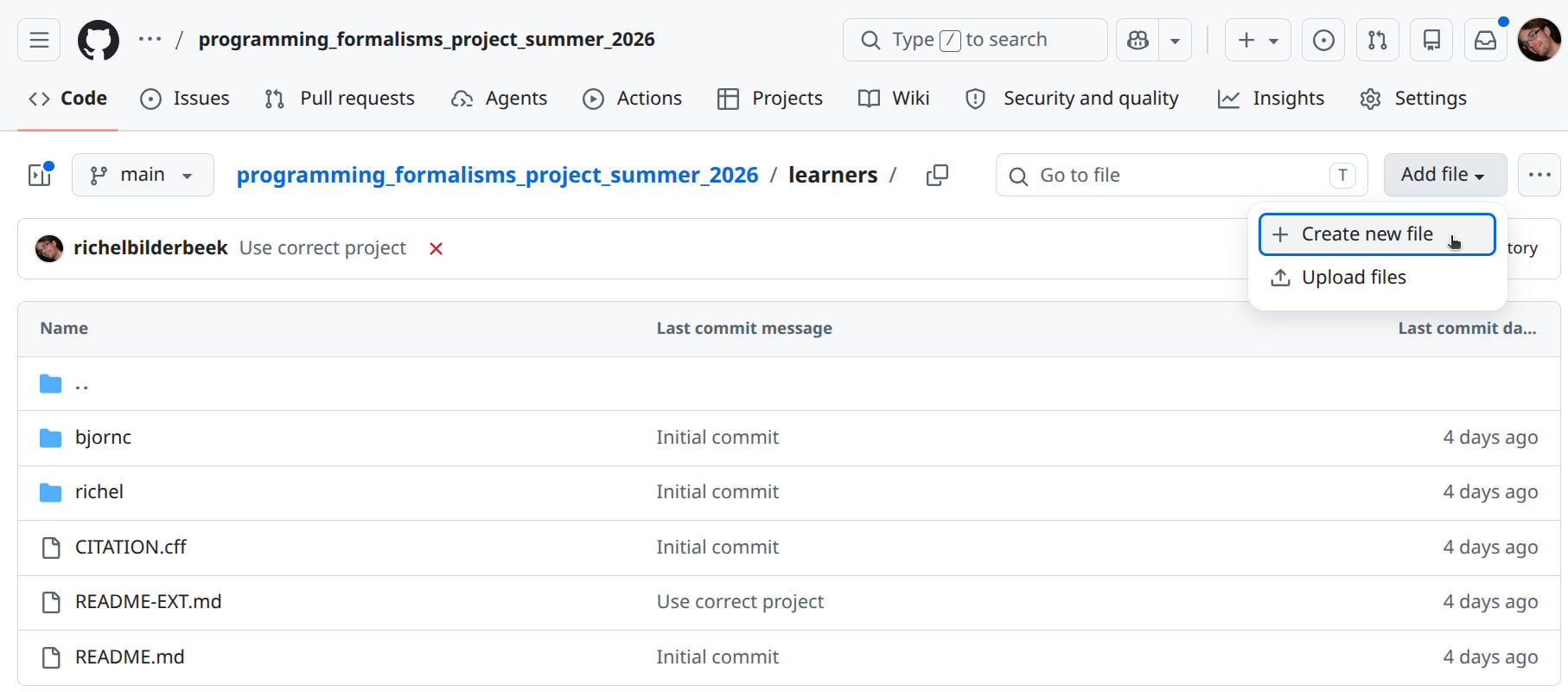Click the GitHub logo home icon
This screenshot has width=1568, height=692.
pyautogui.click(x=99, y=40)
